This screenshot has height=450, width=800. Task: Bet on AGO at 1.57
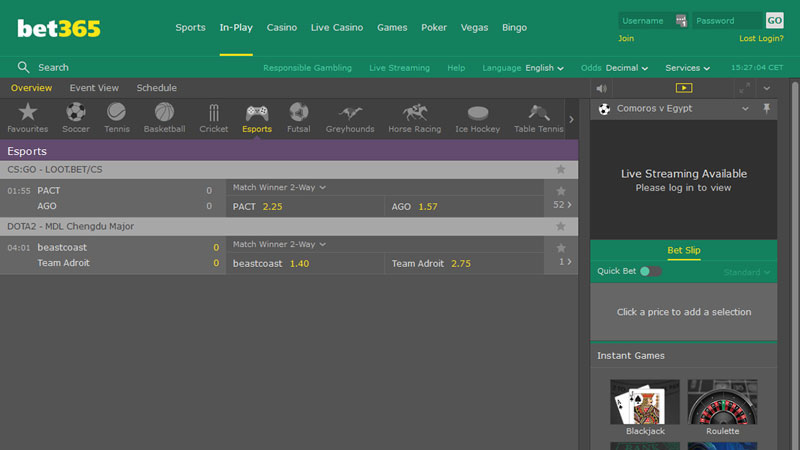[x=464, y=207]
